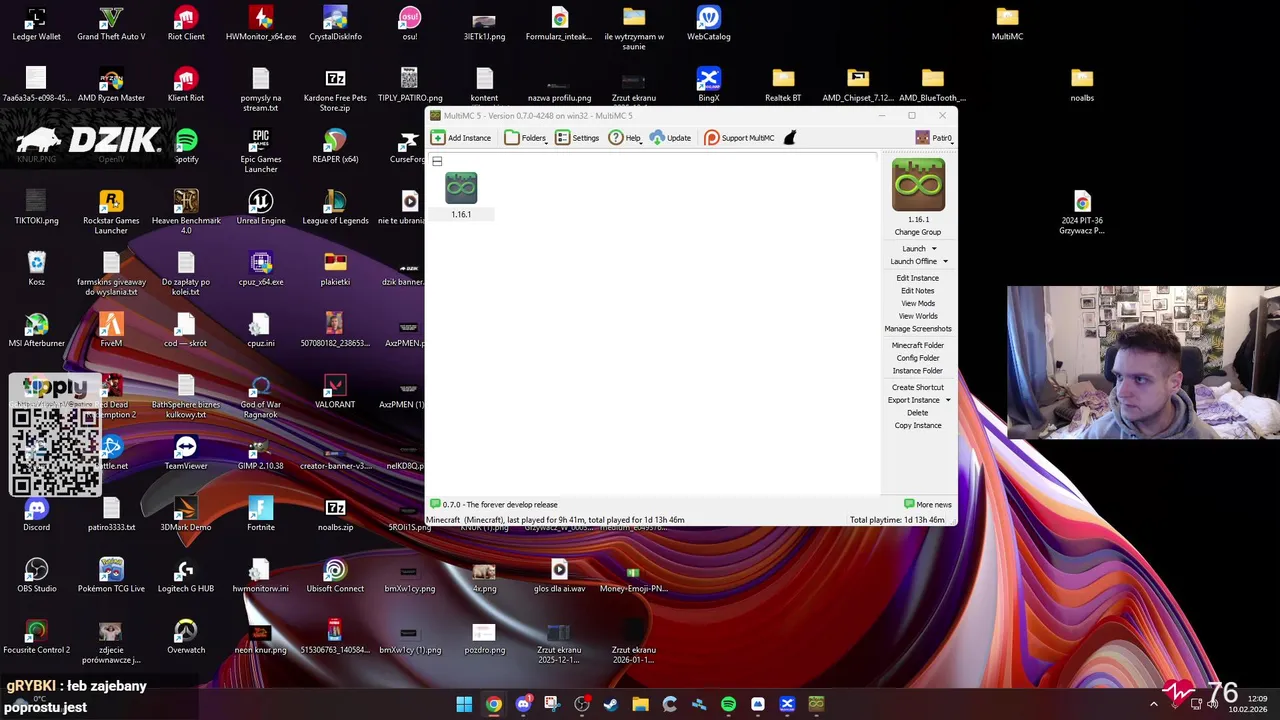Select FiveM desktop icon
1280x720 pixels.
(111, 331)
